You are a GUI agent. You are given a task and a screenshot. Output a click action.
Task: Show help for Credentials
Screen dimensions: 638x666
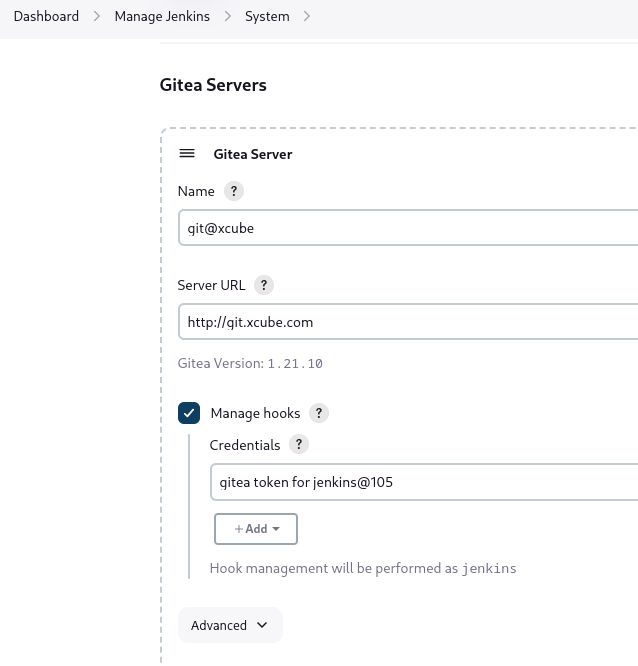(x=299, y=444)
